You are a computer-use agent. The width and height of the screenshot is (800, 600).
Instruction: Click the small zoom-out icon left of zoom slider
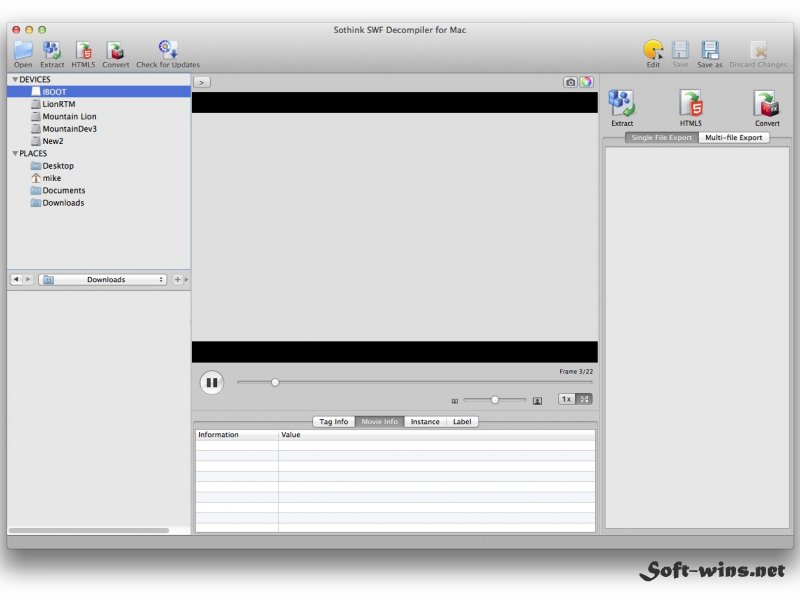(455, 402)
